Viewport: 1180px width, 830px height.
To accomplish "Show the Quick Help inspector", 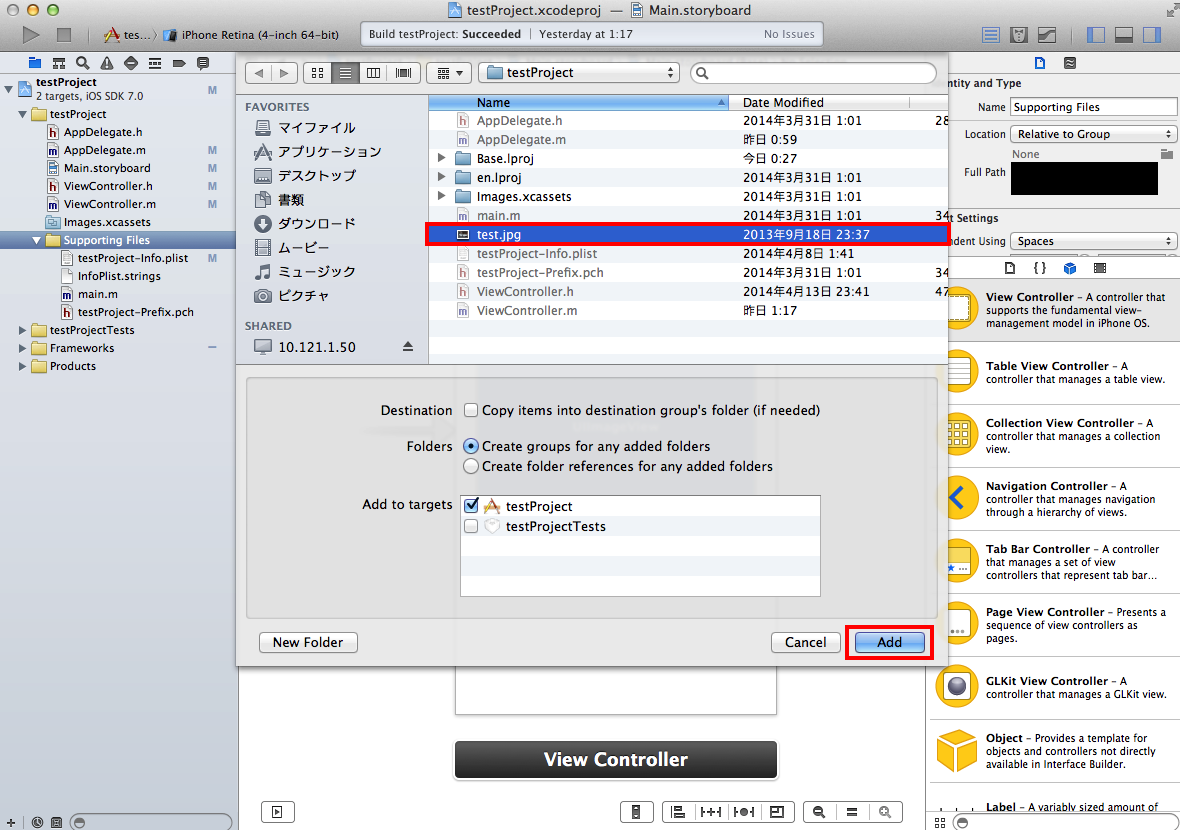I will [1070, 63].
